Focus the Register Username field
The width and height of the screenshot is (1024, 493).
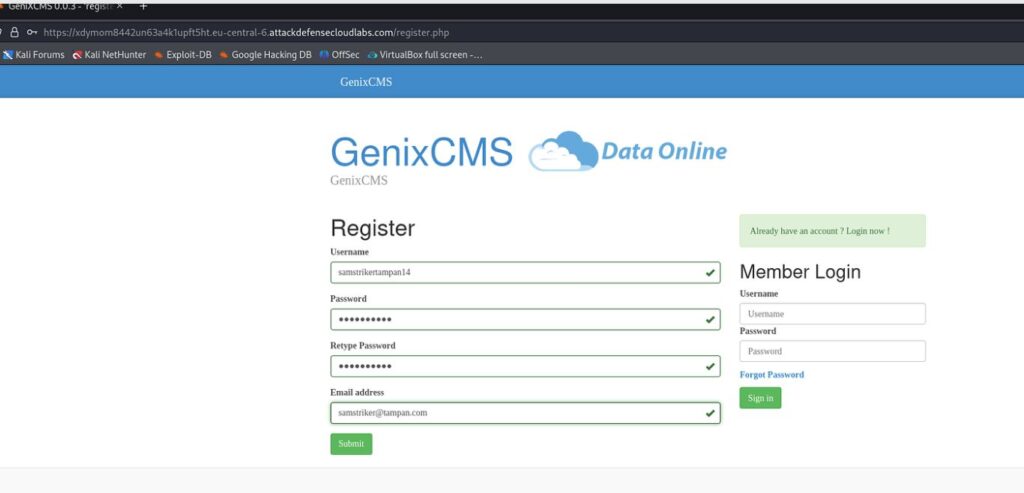tap(525, 272)
